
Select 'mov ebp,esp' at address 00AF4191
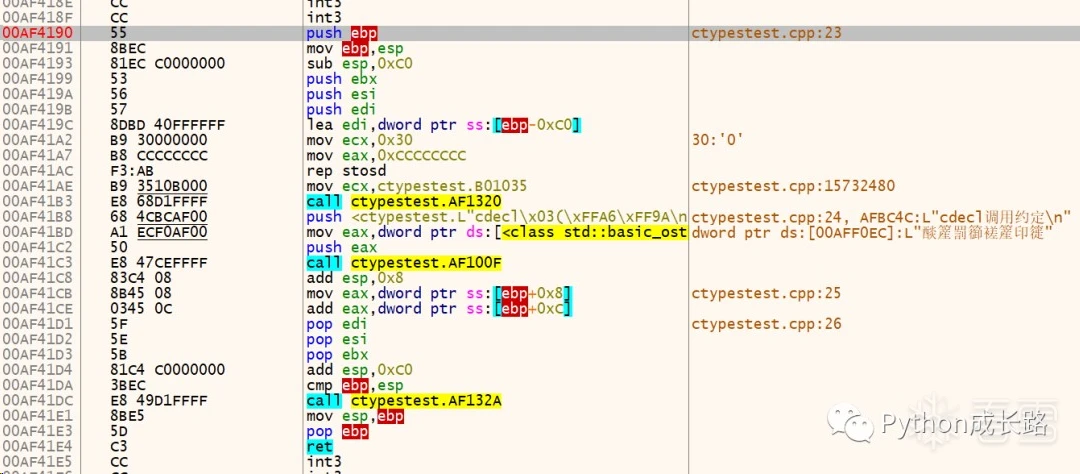click(355, 48)
